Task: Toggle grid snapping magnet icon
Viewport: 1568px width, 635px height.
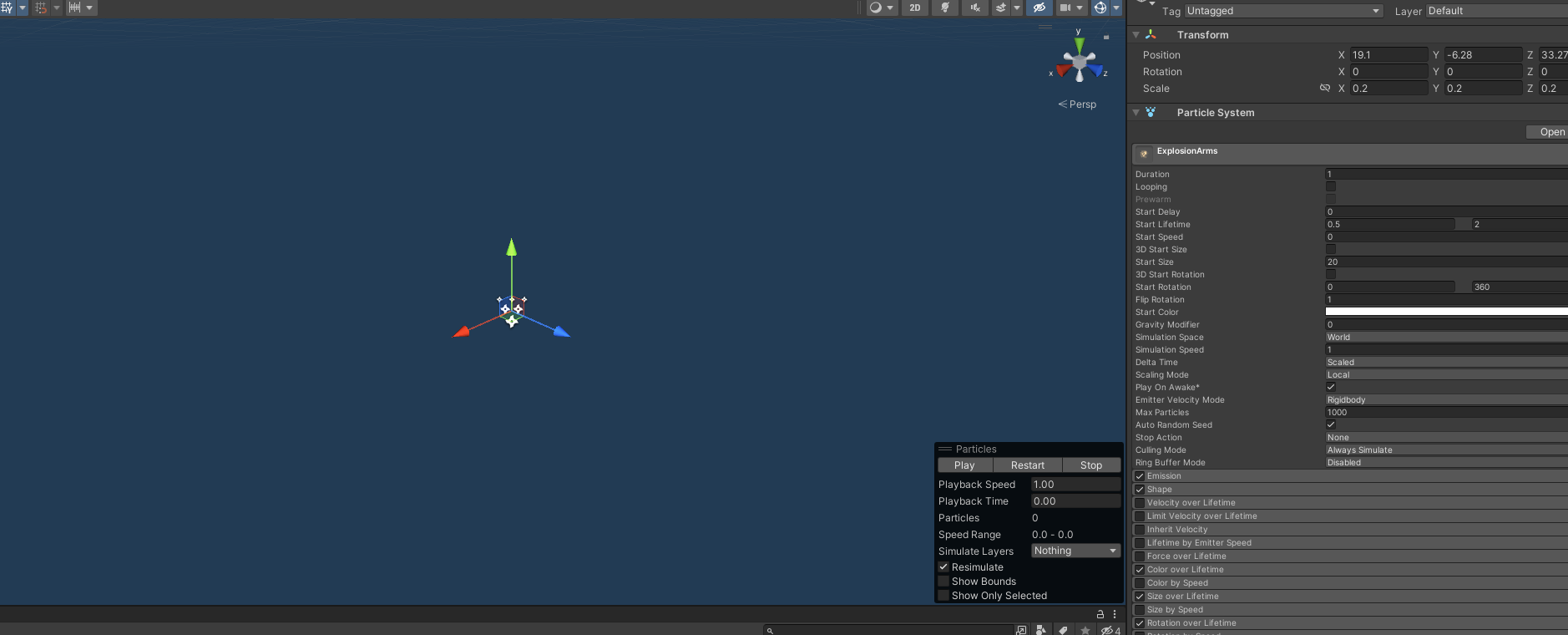Action: (x=40, y=8)
